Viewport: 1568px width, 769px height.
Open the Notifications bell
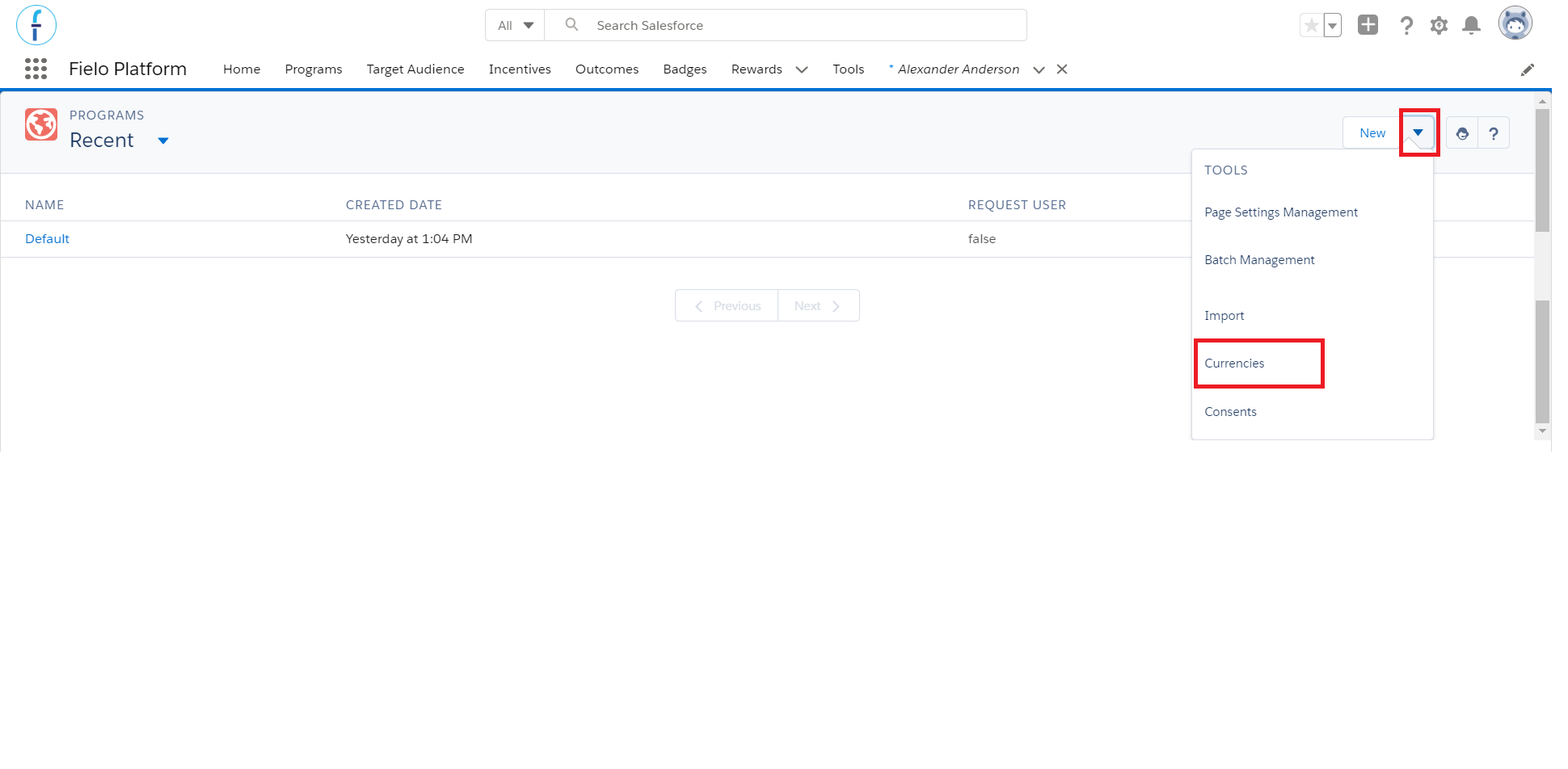point(1471,25)
